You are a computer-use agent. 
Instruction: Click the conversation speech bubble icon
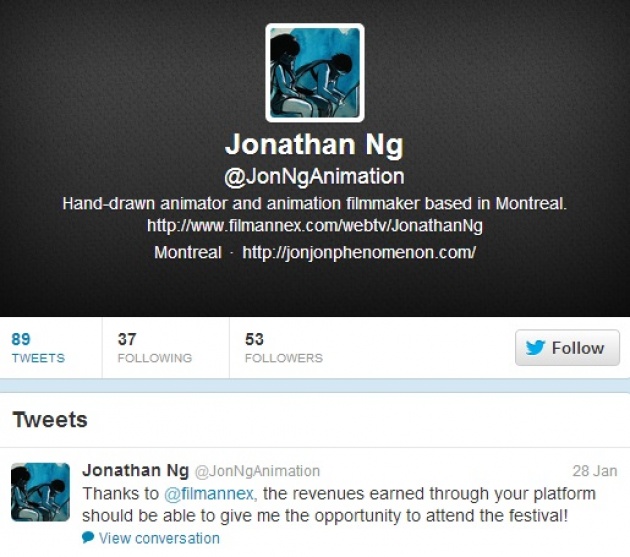pyautogui.click(x=88, y=537)
